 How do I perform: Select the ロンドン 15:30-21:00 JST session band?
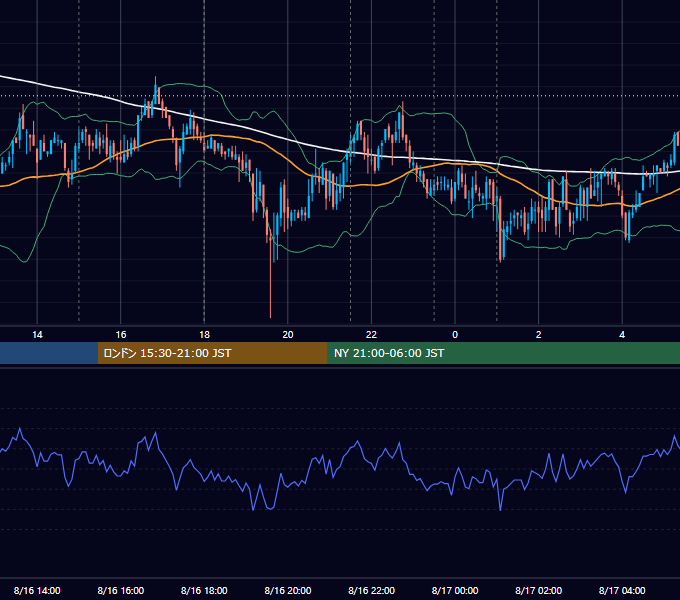tap(212, 353)
